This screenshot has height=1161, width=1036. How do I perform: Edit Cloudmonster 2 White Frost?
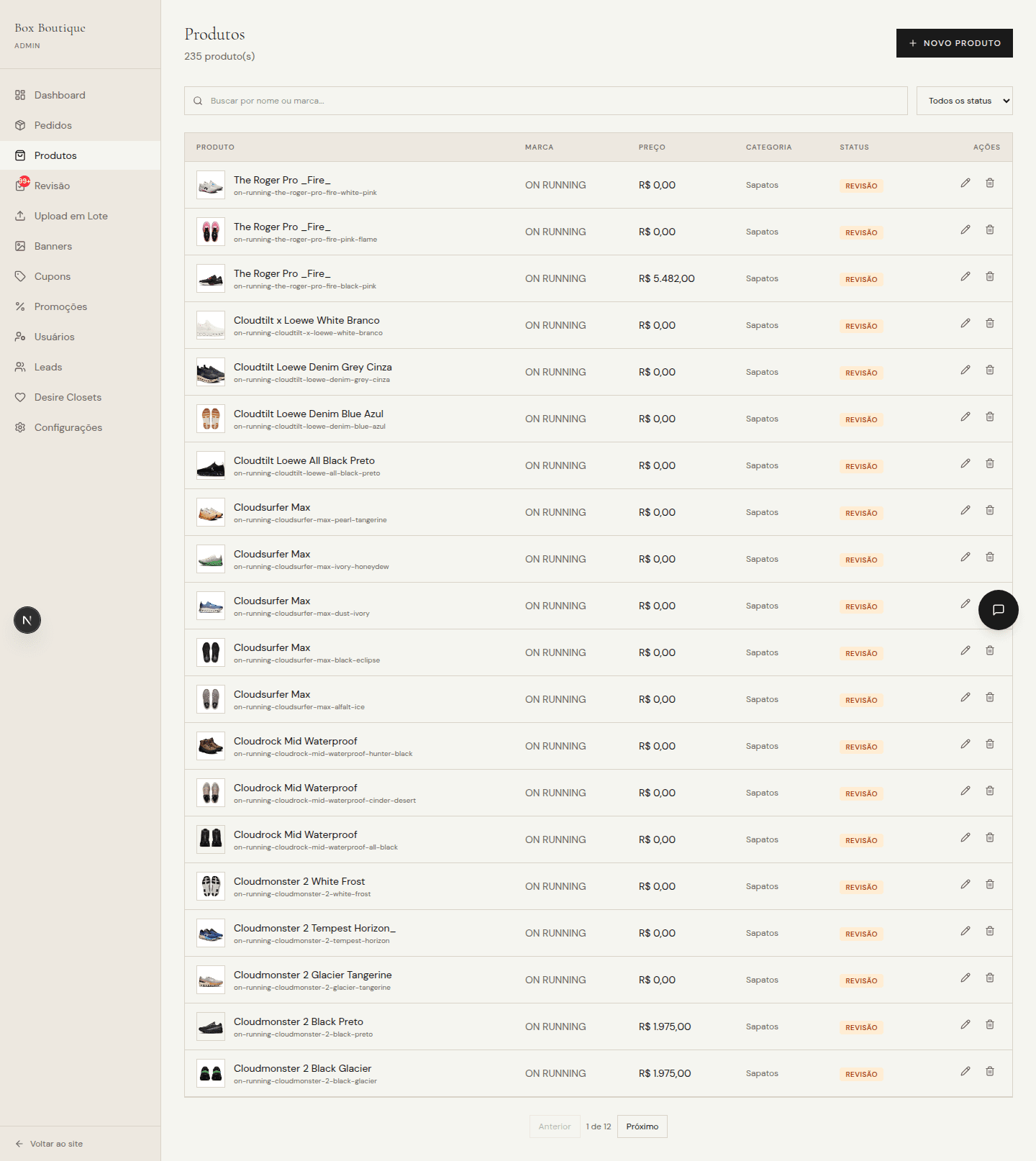[x=965, y=884]
